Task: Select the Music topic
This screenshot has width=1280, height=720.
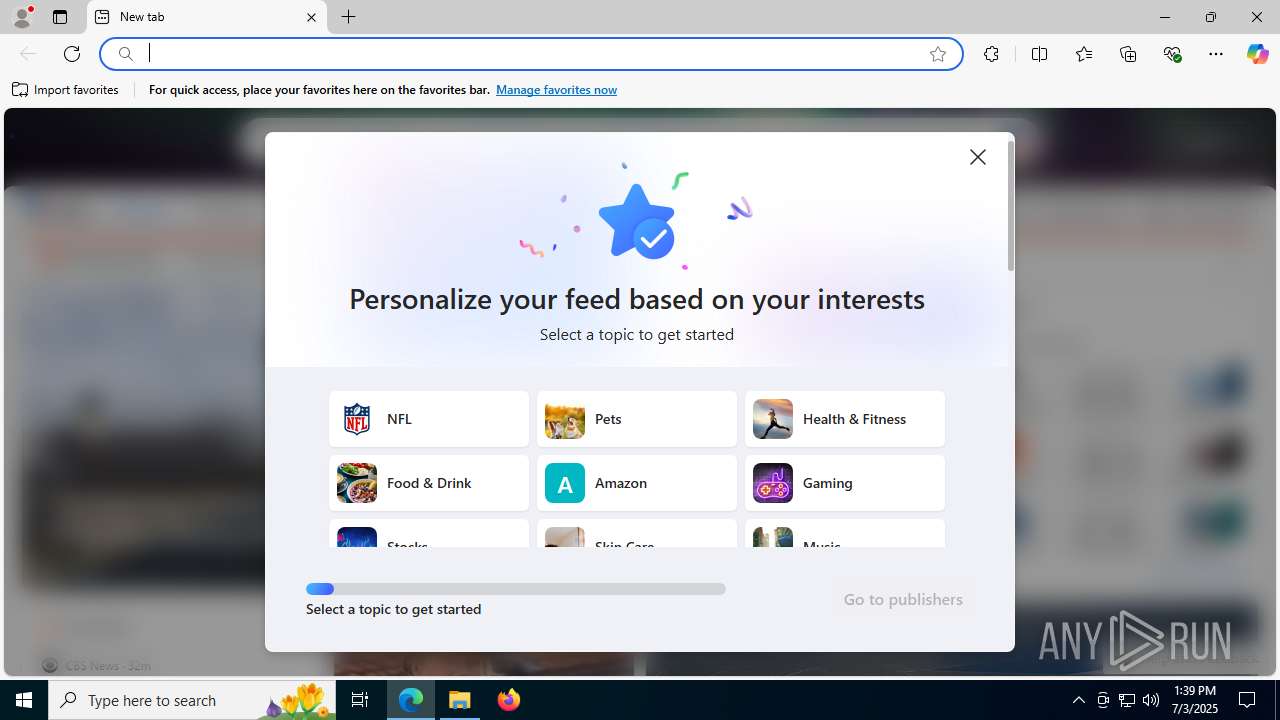Action: 845,534
